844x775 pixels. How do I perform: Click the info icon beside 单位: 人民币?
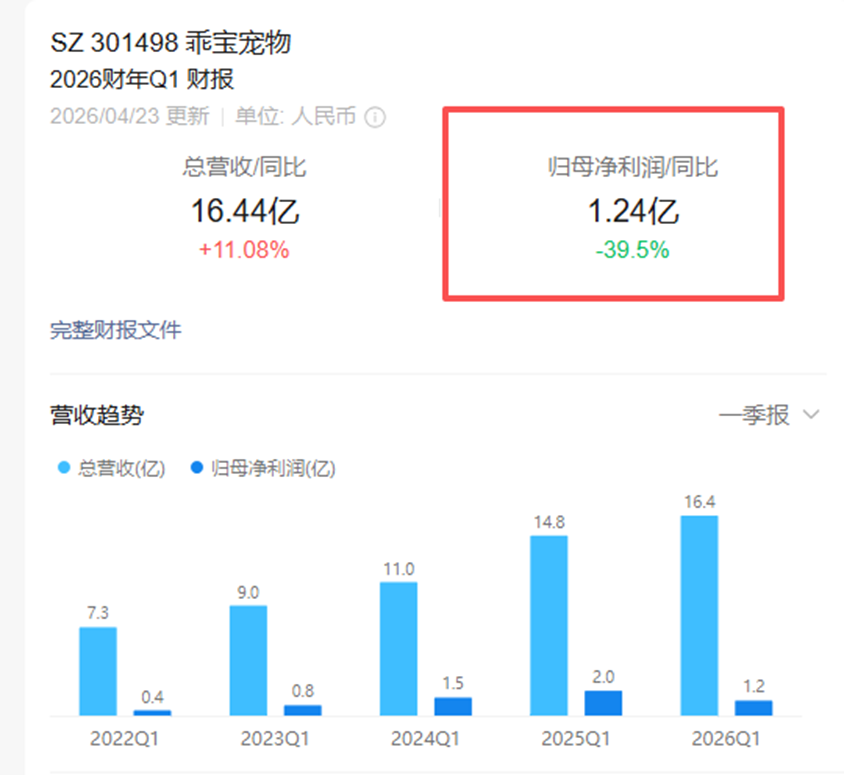pyautogui.click(x=375, y=117)
